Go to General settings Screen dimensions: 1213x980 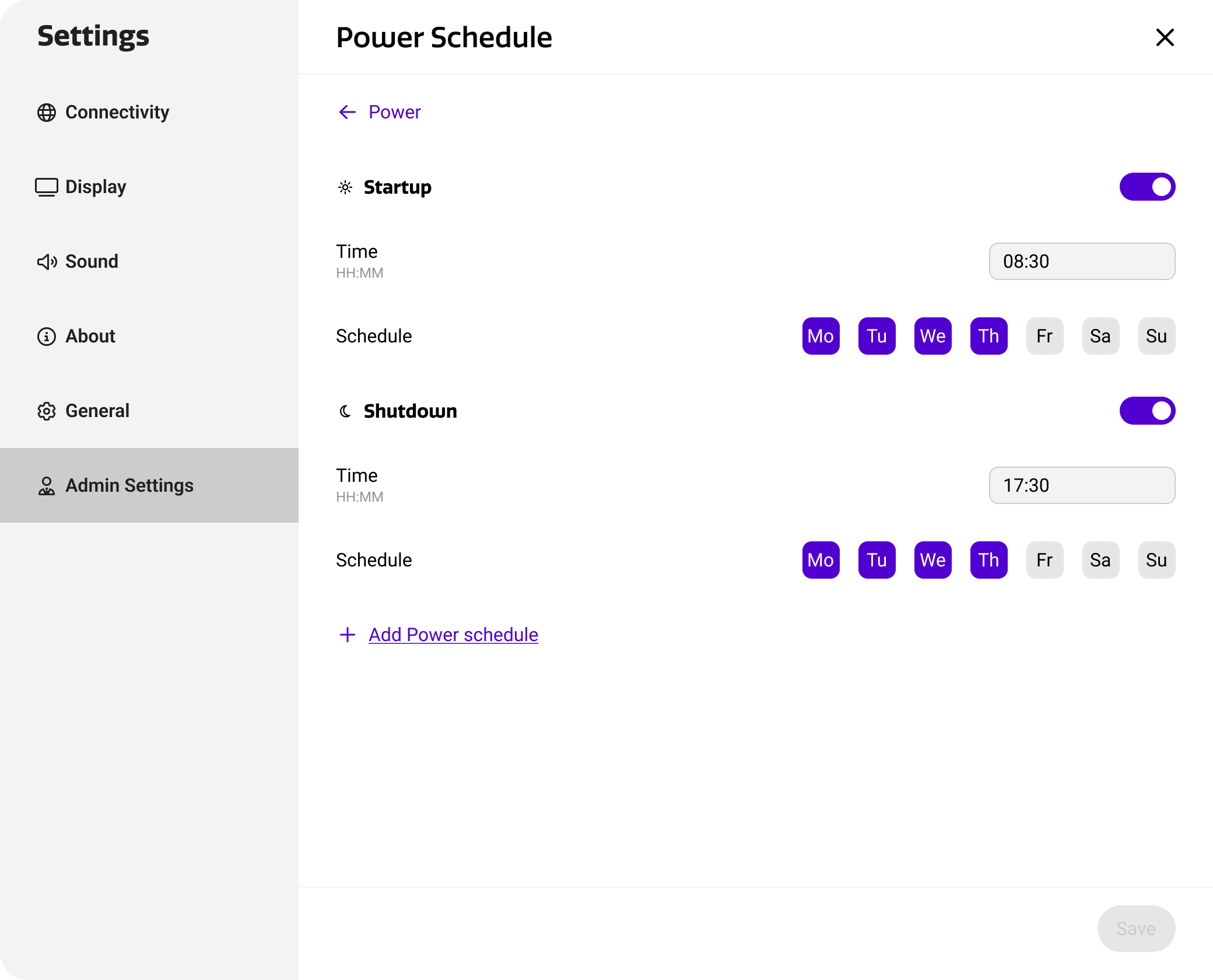coord(97,411)
